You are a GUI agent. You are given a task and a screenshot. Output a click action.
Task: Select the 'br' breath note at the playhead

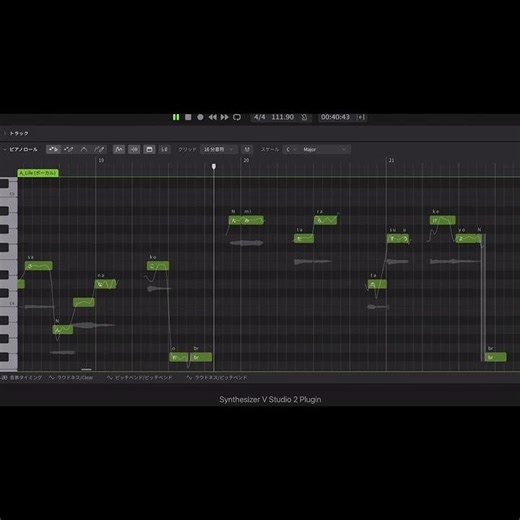(201, 357)
